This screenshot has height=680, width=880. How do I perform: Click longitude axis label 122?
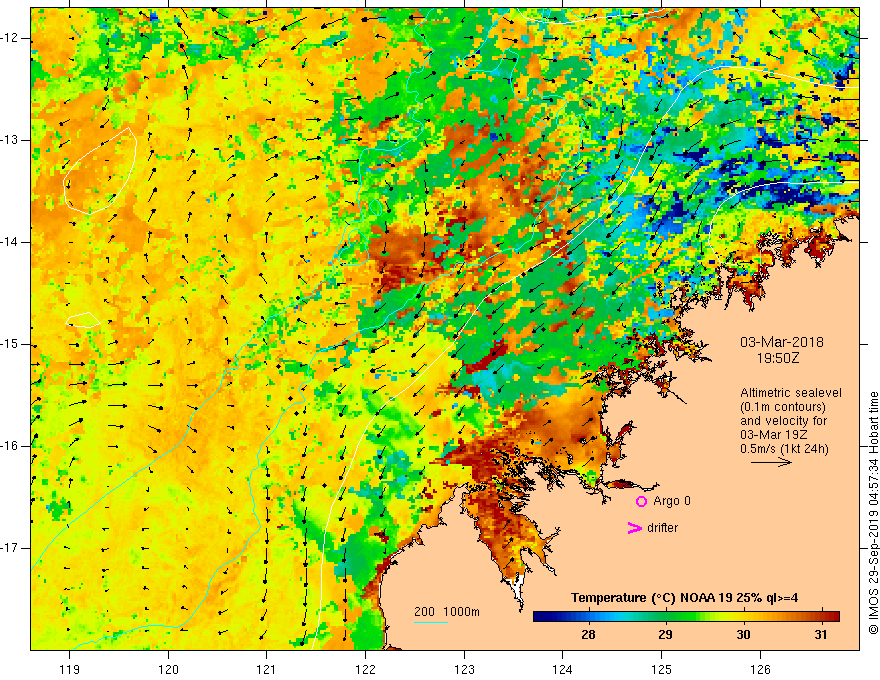pos(365,669)
